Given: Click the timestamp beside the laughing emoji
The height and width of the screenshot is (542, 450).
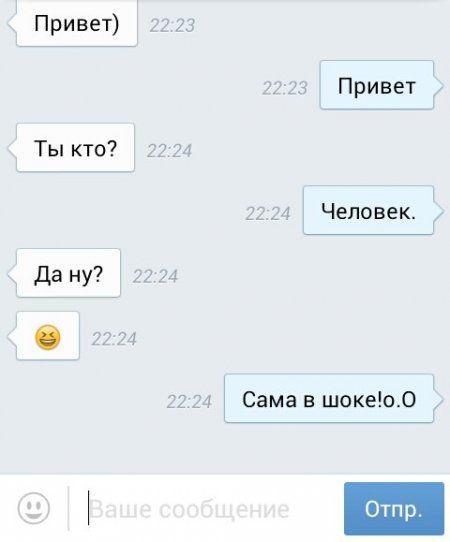Looking at the screenshot, I should [114, 339].
